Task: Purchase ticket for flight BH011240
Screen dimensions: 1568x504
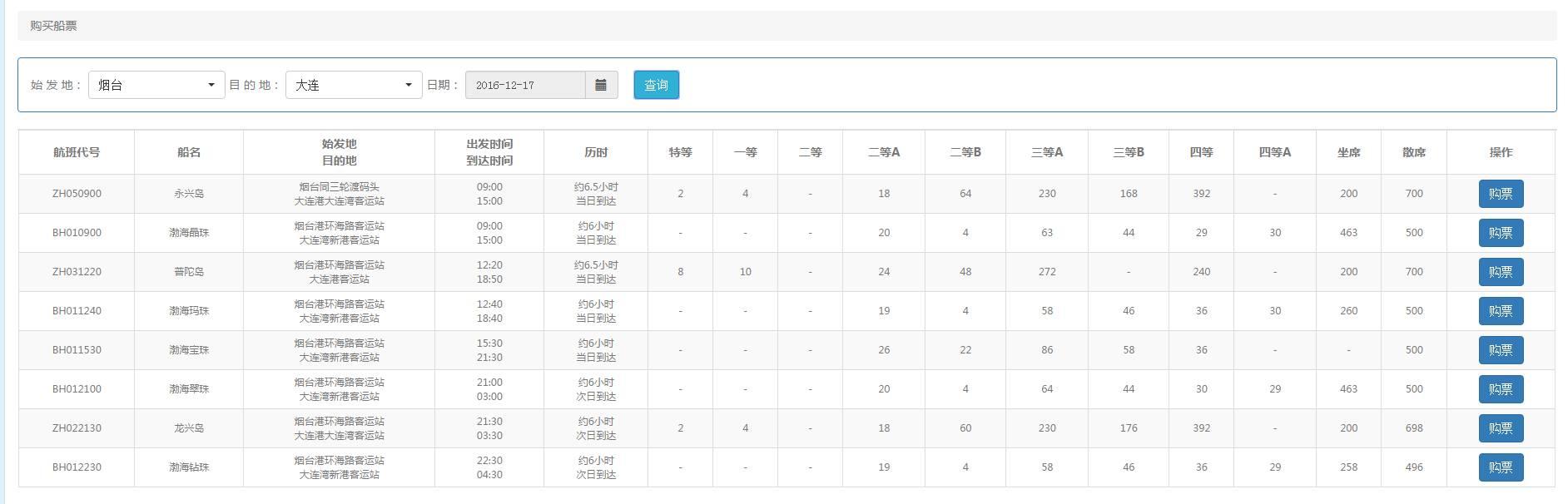Action: 1500,311
